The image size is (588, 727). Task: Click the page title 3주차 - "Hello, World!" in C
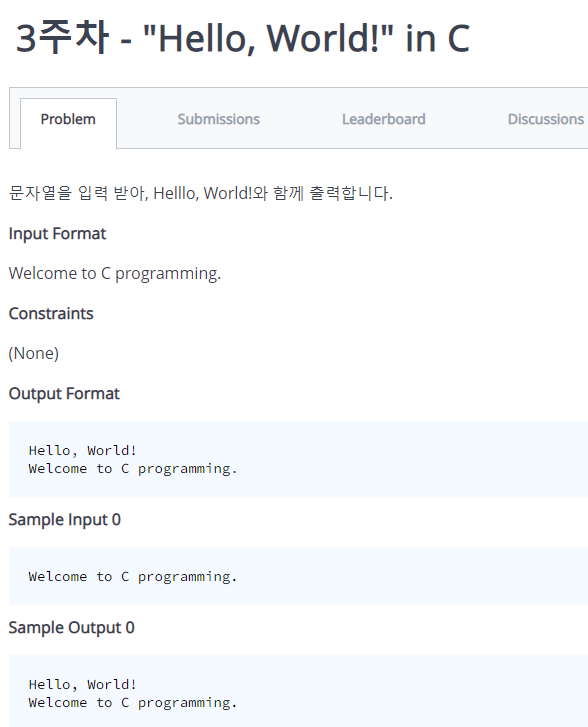click(243, 38)
